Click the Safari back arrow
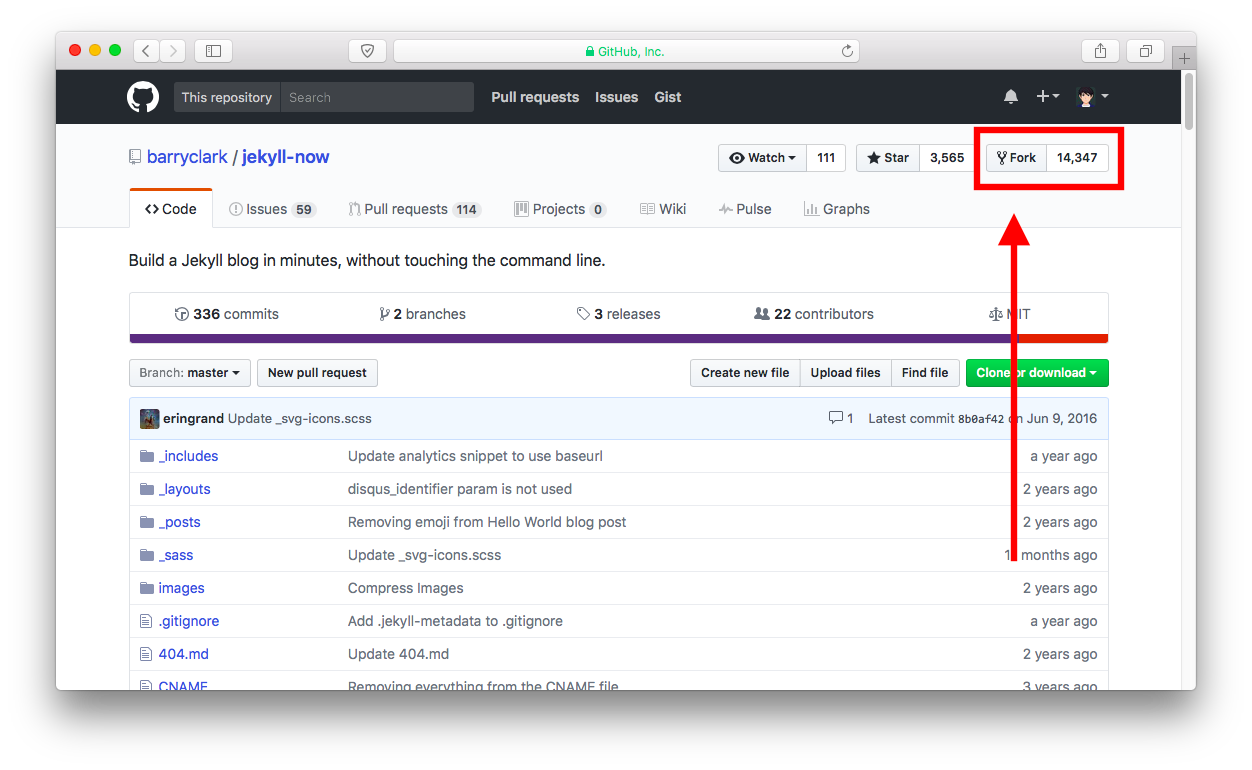 (146, 51)
